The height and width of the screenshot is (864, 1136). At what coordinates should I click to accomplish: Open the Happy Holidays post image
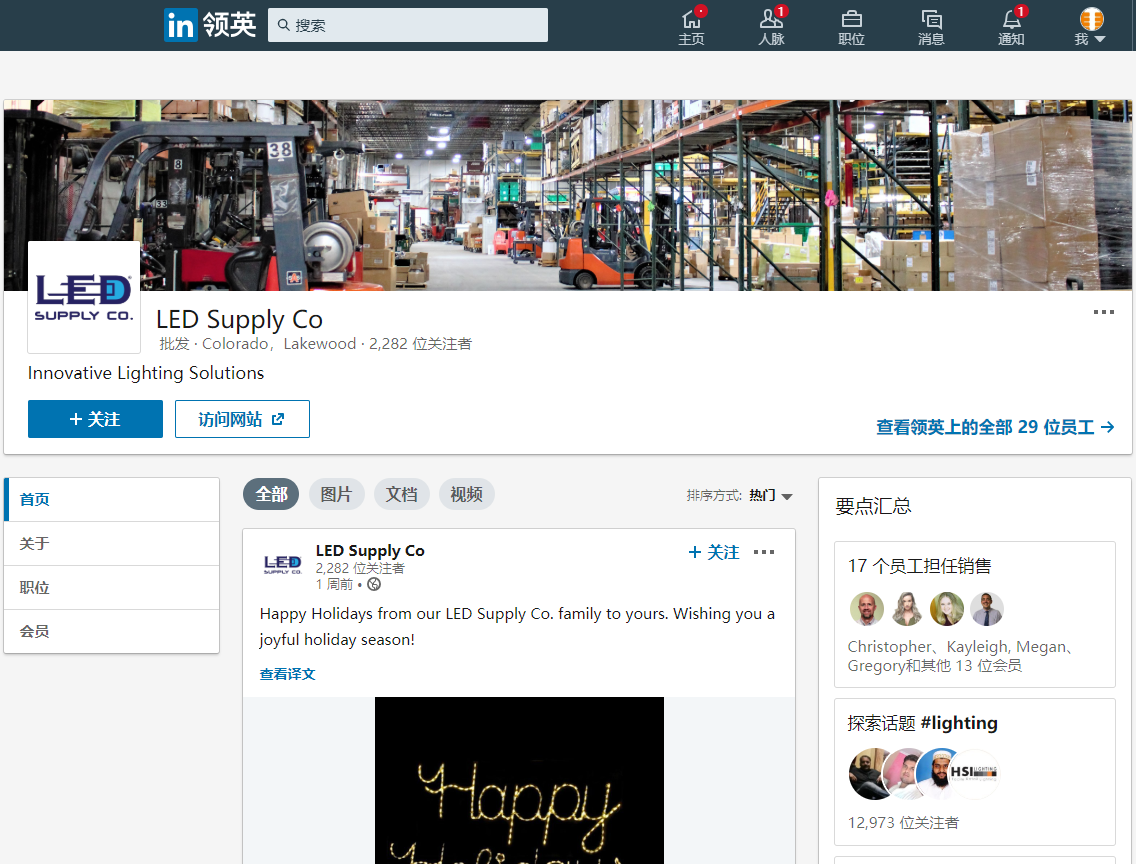pyautogui.click(x=519, y=780)
